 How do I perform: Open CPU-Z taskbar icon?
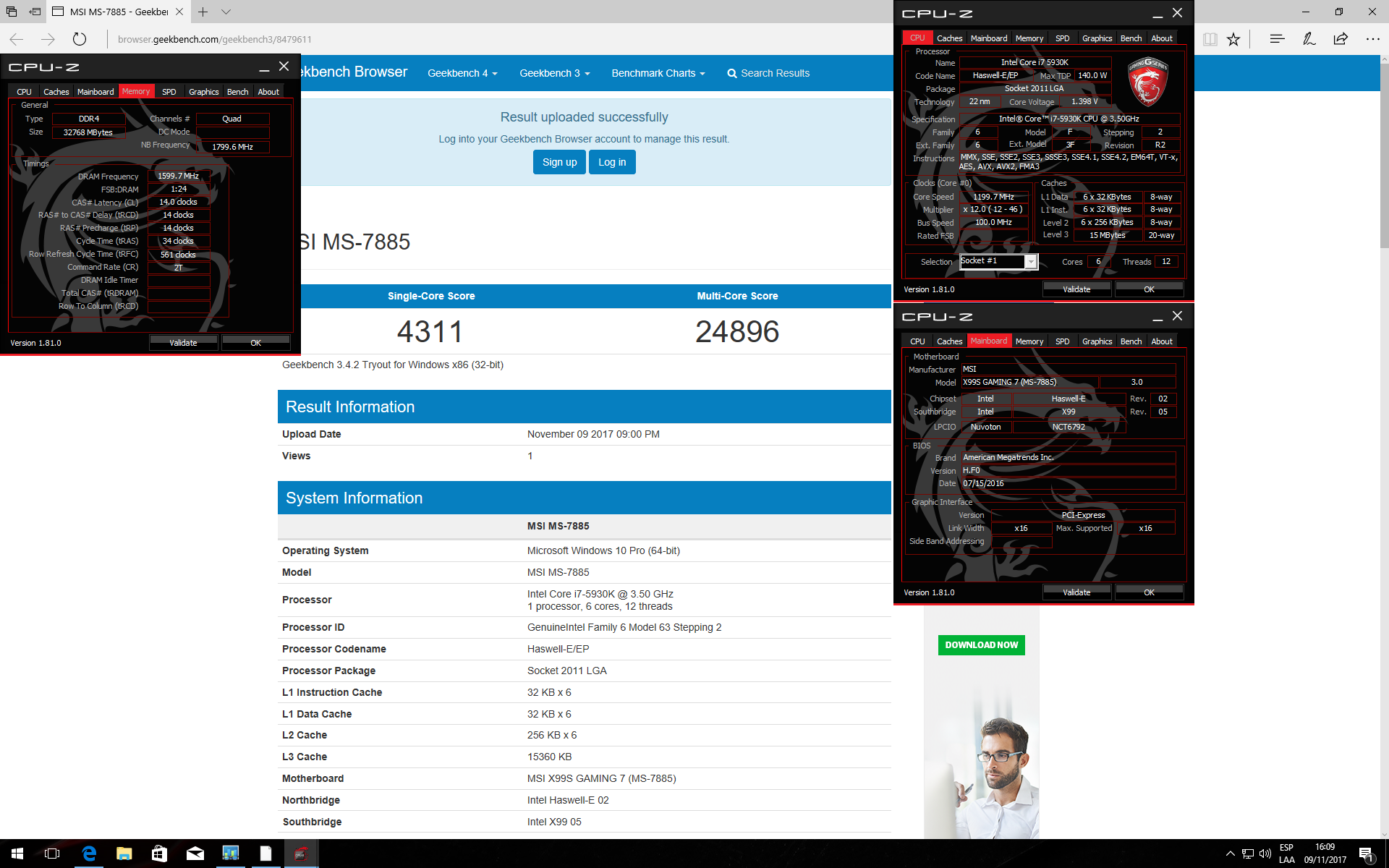tap(301, 854)
